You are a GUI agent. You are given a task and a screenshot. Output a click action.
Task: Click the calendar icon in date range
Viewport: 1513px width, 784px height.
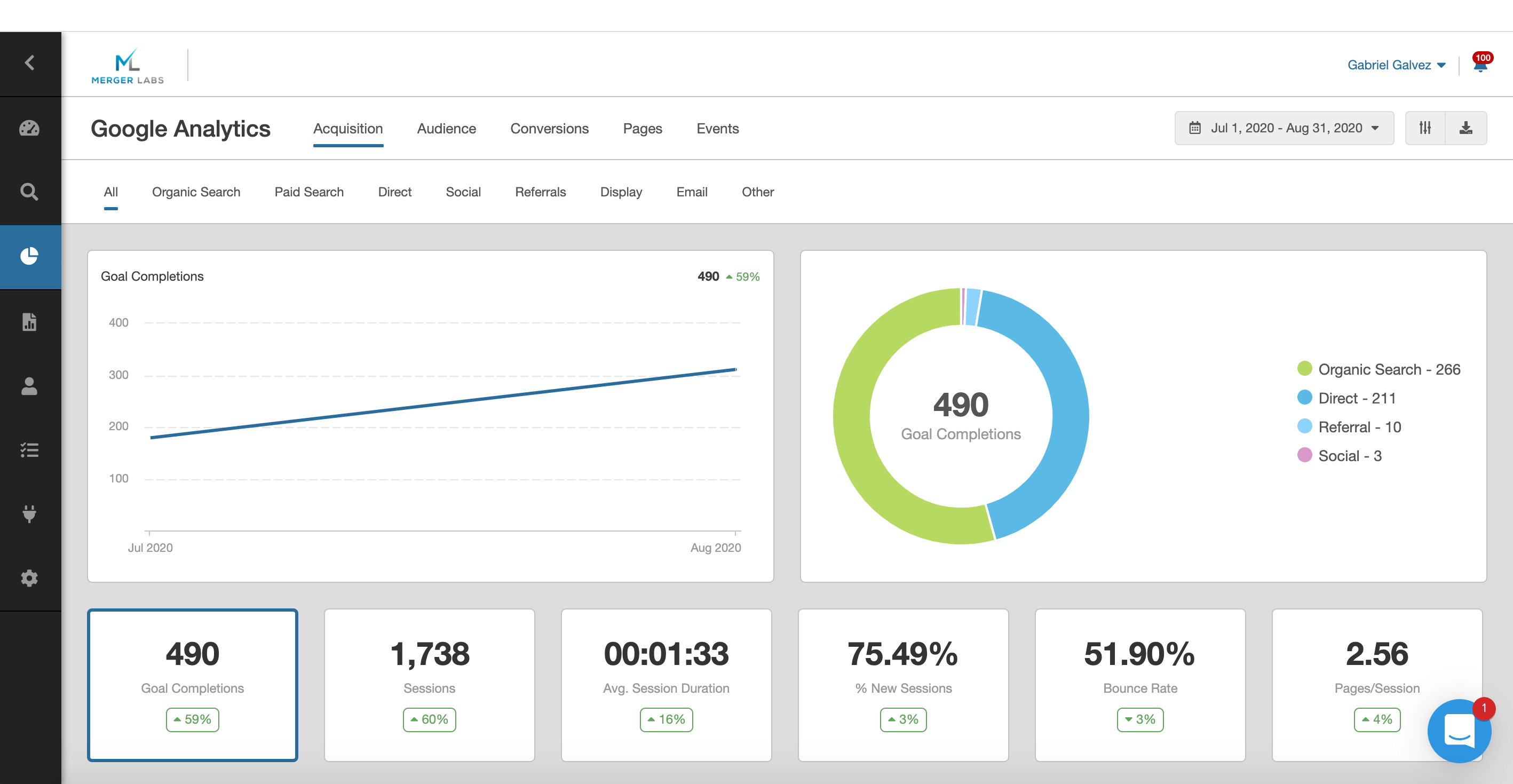click(x=1195, y=128)
